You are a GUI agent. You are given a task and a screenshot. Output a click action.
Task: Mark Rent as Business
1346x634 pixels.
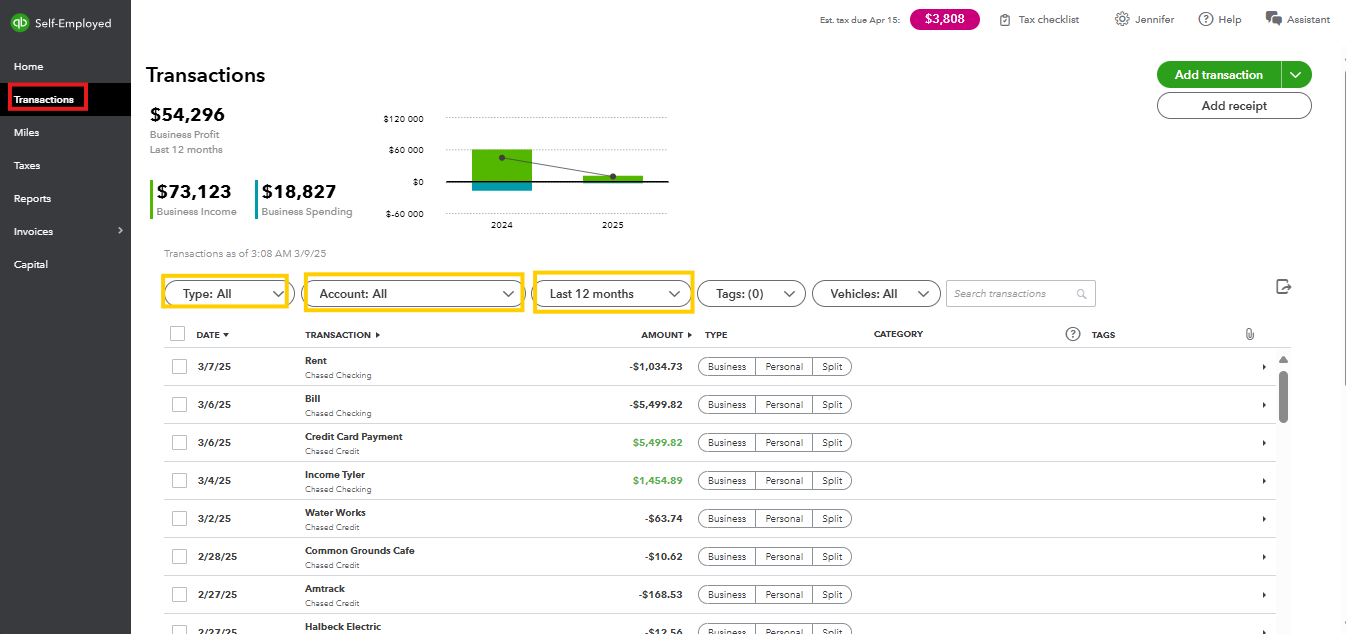click(x=727, y=367)
